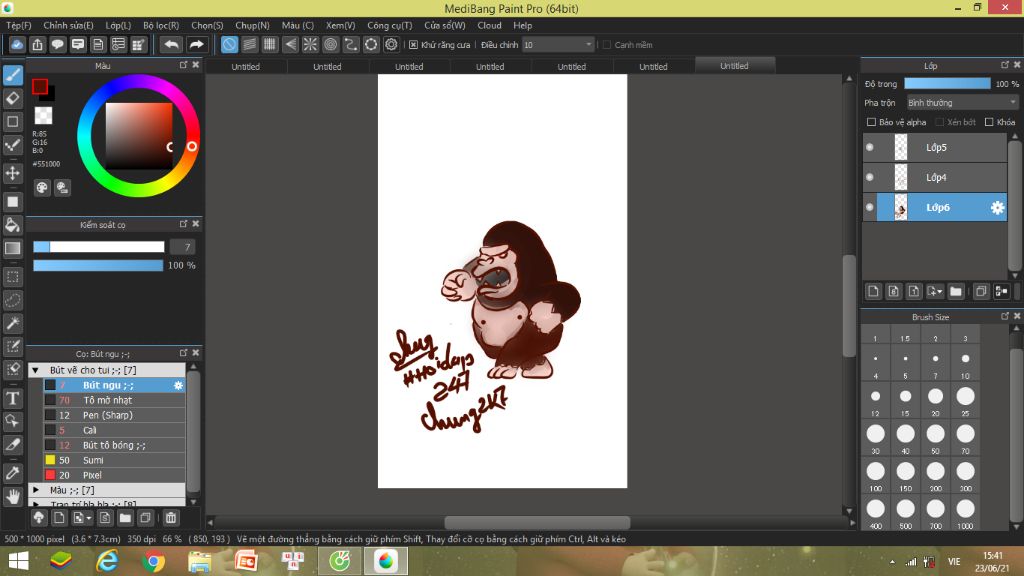Open color palette icon under color wheel
1024x576 pixels.
click(x=42, y=188)
